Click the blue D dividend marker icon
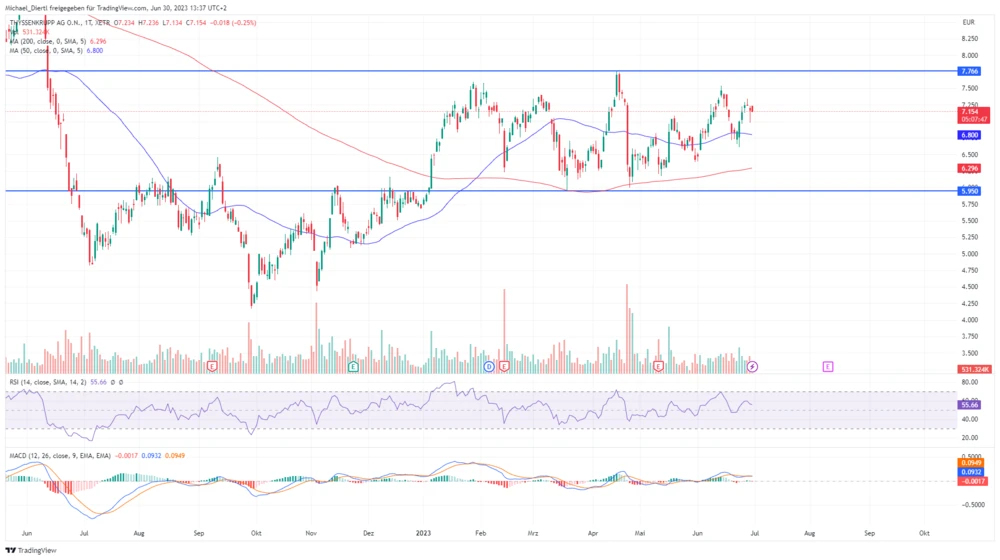 (x=488, y=367)
